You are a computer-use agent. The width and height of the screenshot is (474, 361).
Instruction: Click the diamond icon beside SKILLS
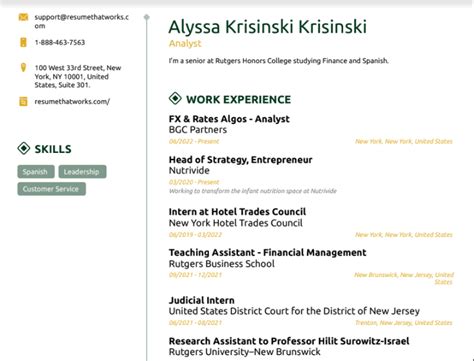pos(24,148)
